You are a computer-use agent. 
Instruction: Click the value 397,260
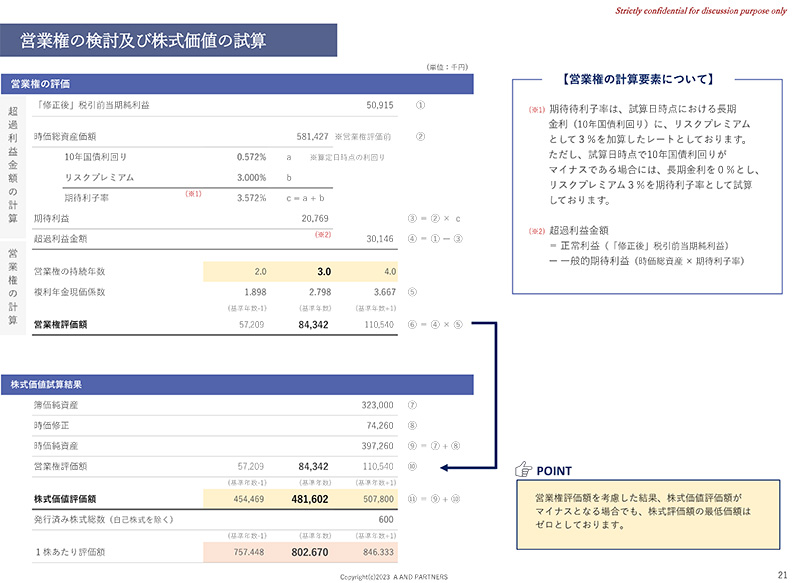pos(378,446)
